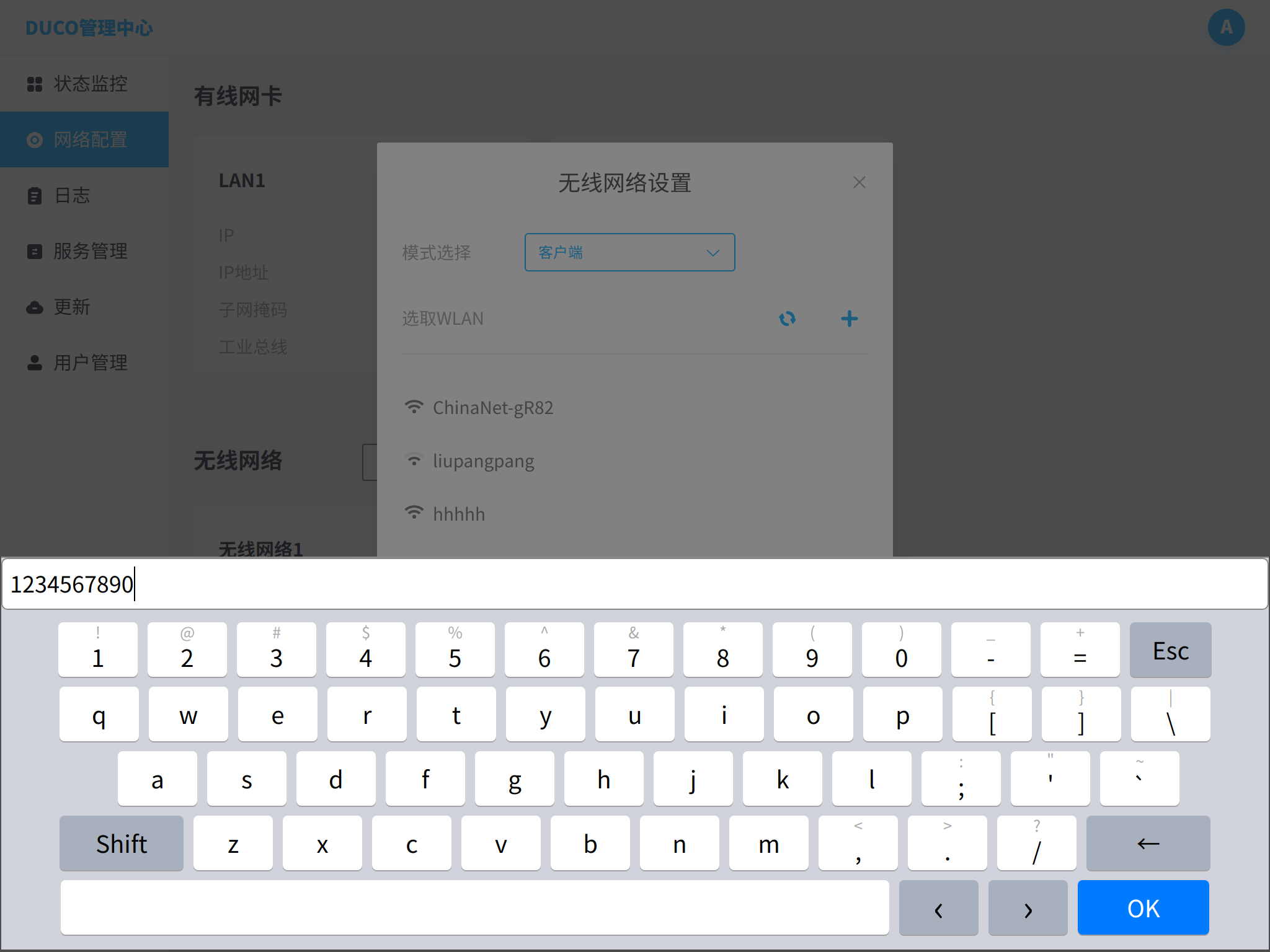Toggle the Shift key on keyboard
This screenshot has width=1270, height=952.
(122, 844)
